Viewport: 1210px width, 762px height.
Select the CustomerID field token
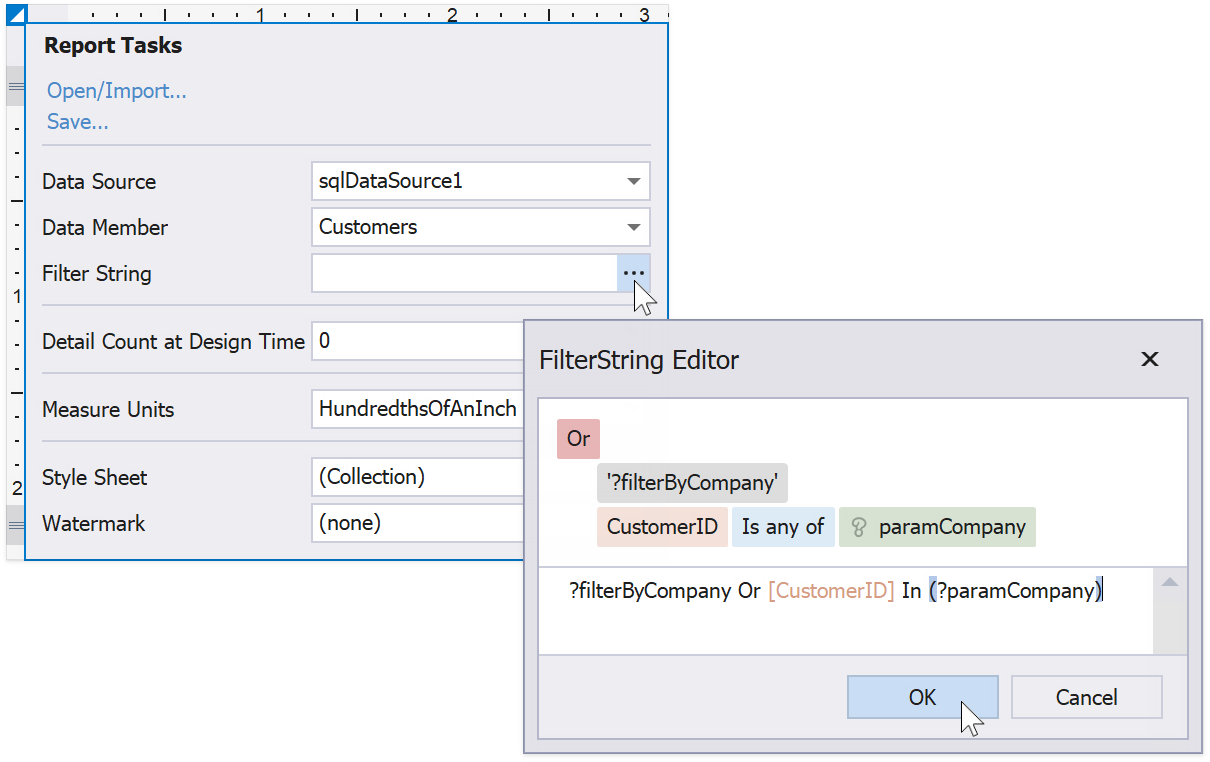pos(662,527)
